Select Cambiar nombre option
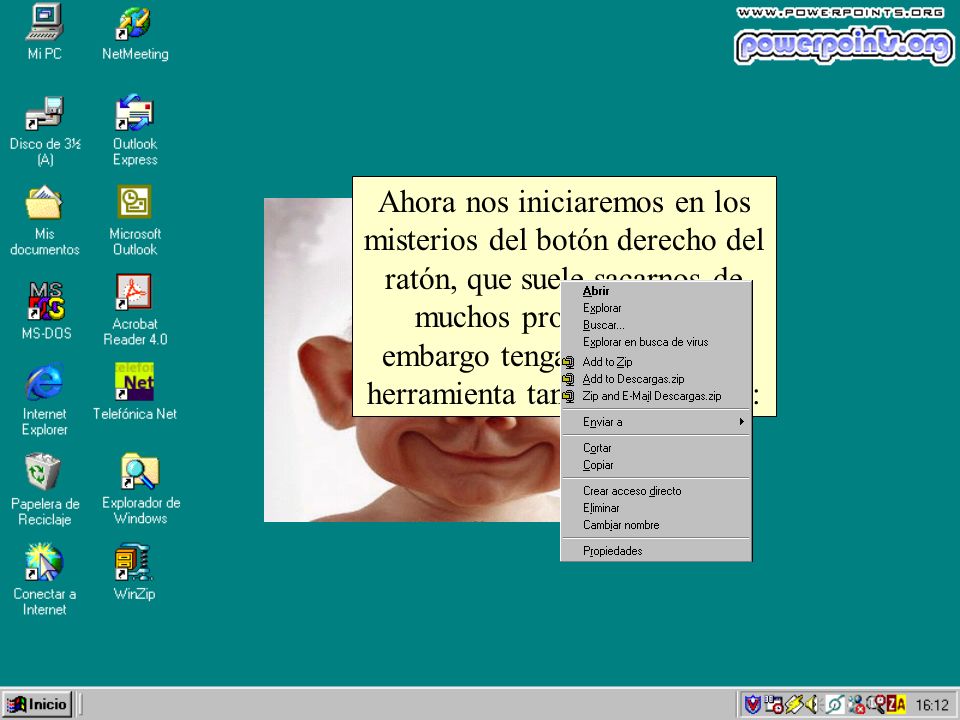960x720 pixels. coord(656,525)
